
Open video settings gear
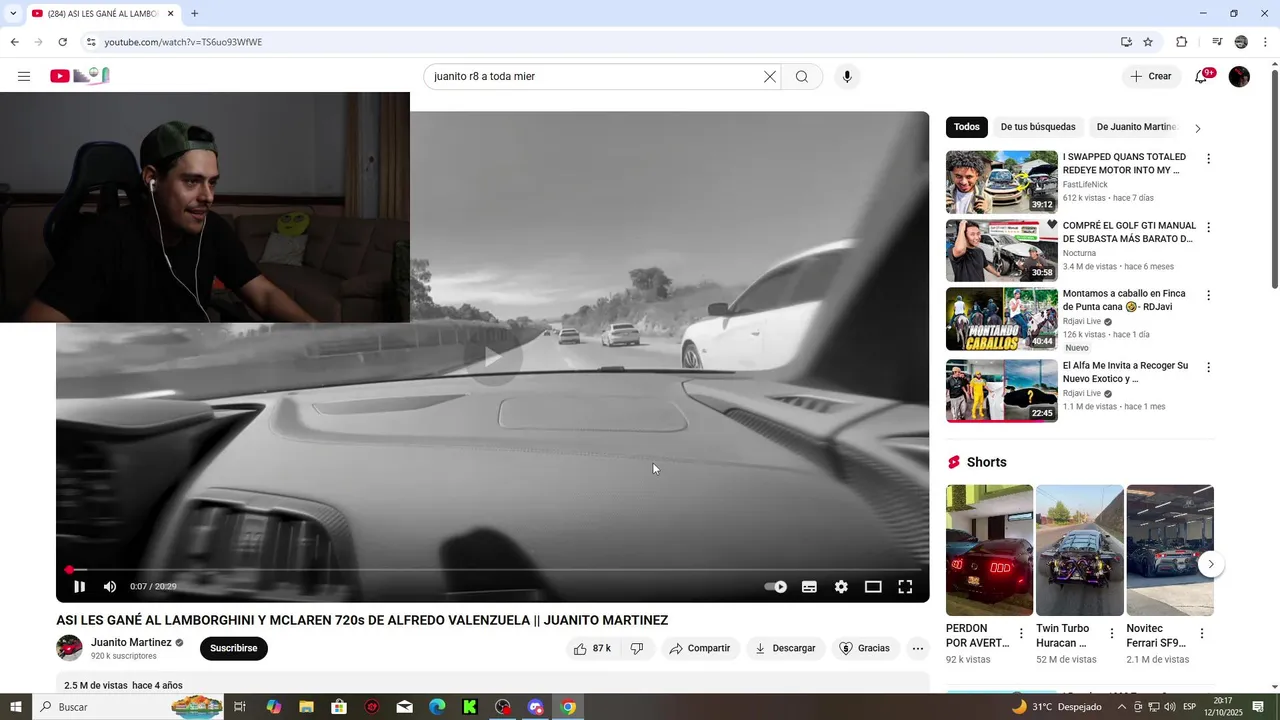click(x=841, y=587)
